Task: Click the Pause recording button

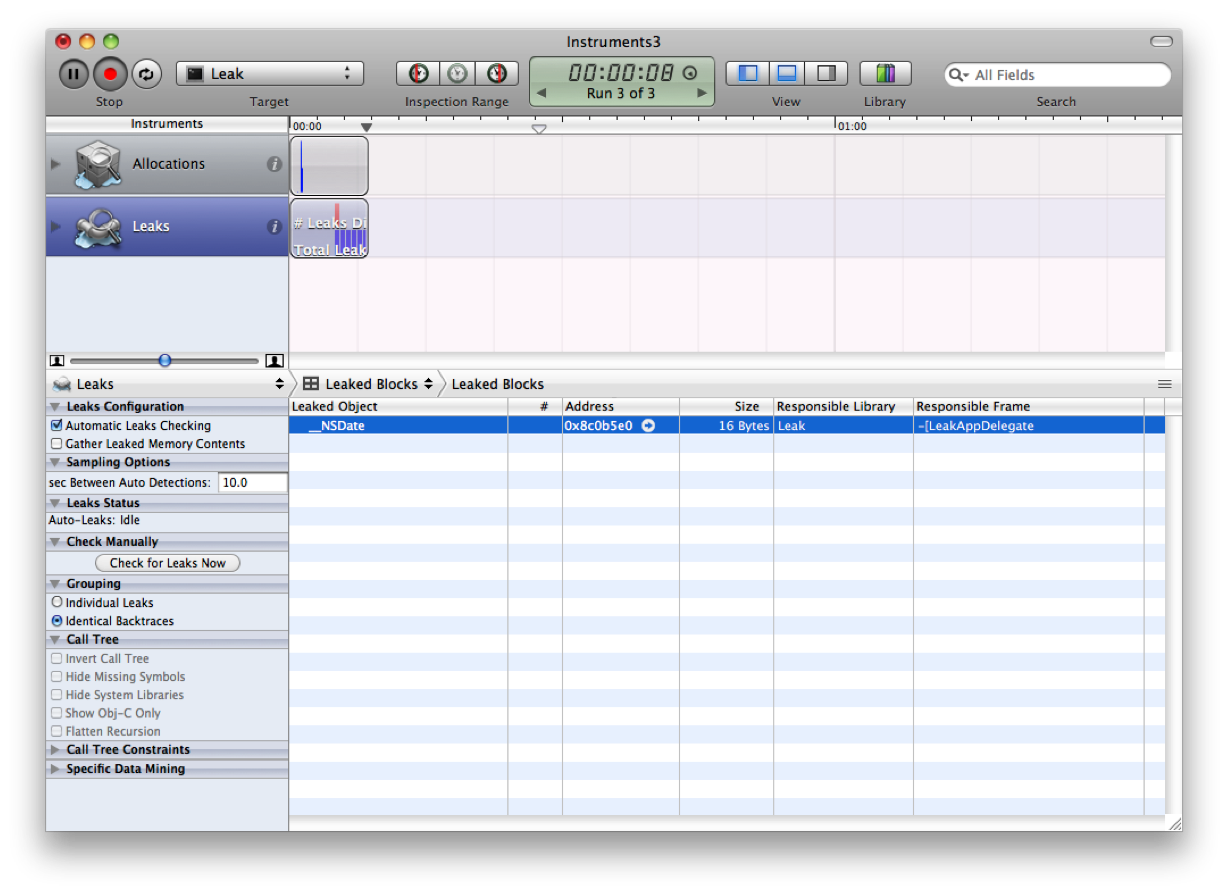Action: pos(73,74)
